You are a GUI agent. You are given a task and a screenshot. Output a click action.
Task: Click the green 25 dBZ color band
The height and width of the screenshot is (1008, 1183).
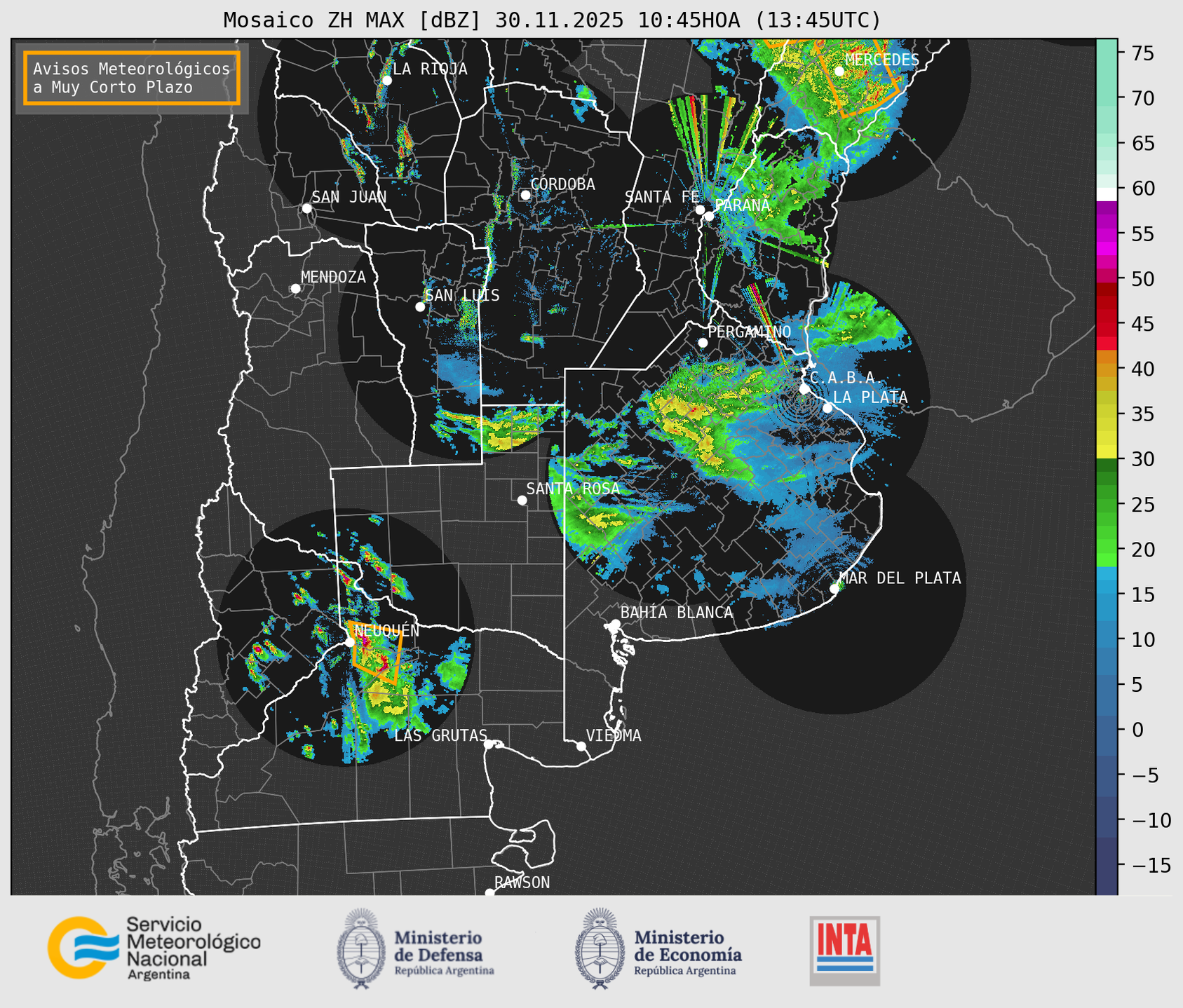coord(1106,505)
